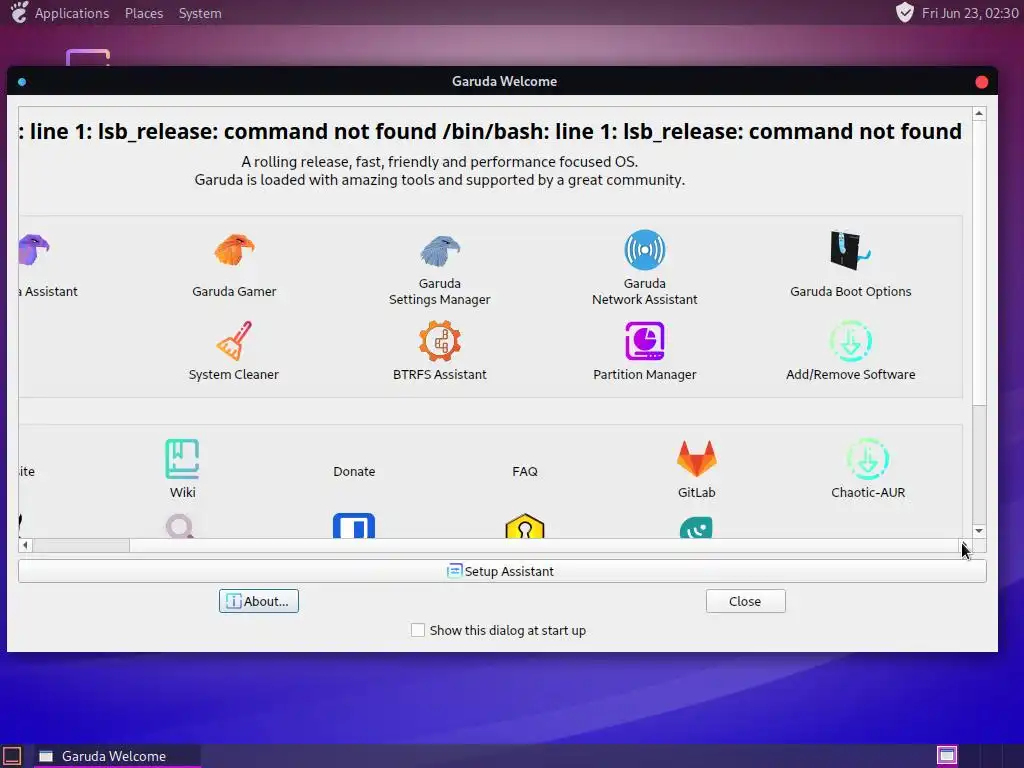
Task: Click the magnifier icon below Wiki
Action: pyautogui.click(x=180, y=526)
